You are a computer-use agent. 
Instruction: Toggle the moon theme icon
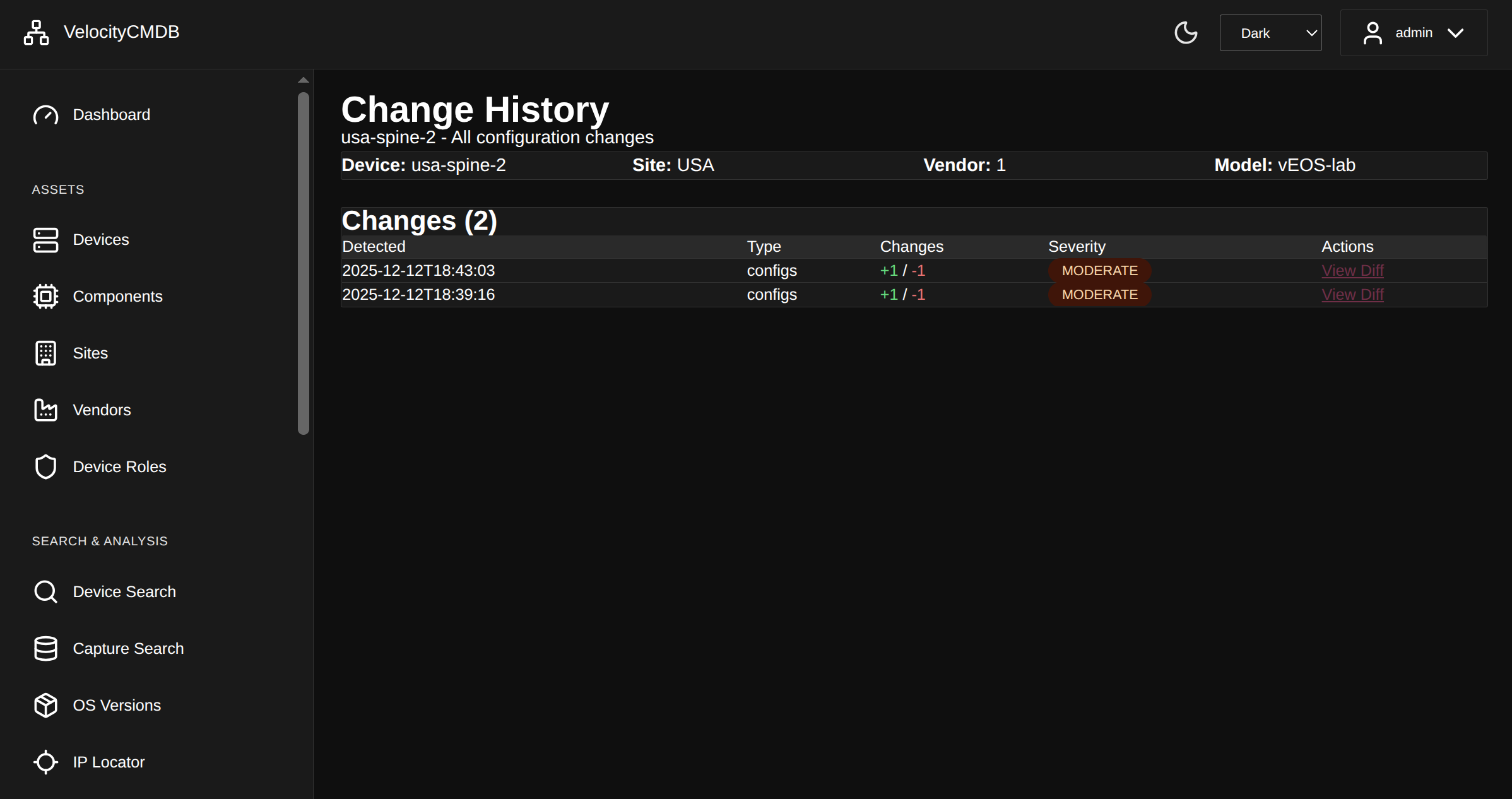tap(1186, 33)
